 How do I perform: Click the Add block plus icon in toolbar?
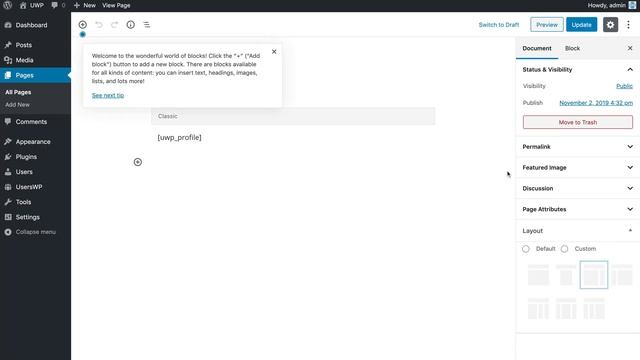click(82, 24)
